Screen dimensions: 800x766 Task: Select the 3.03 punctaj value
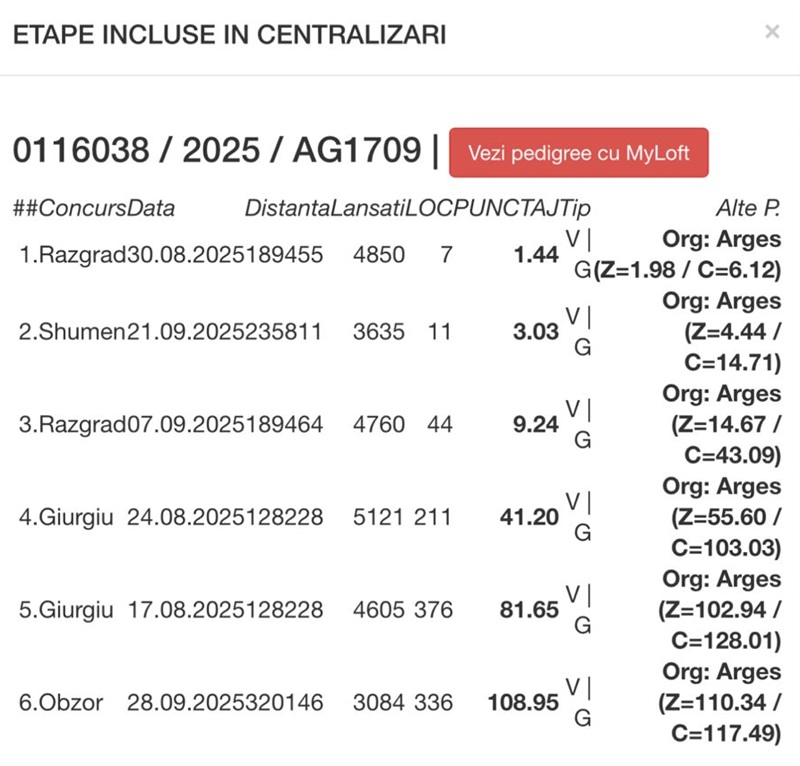click(x=535, y=332)
